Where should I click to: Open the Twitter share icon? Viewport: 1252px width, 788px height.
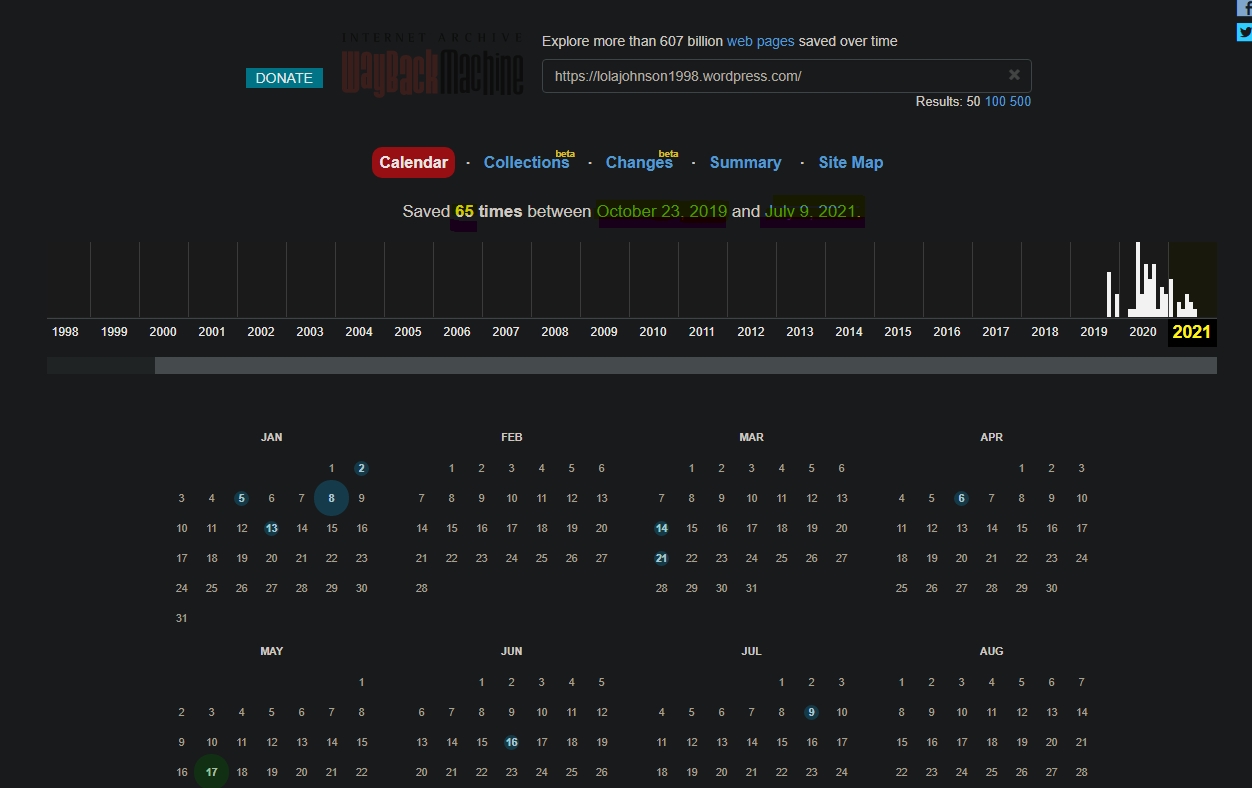(x=1244, y=32)
